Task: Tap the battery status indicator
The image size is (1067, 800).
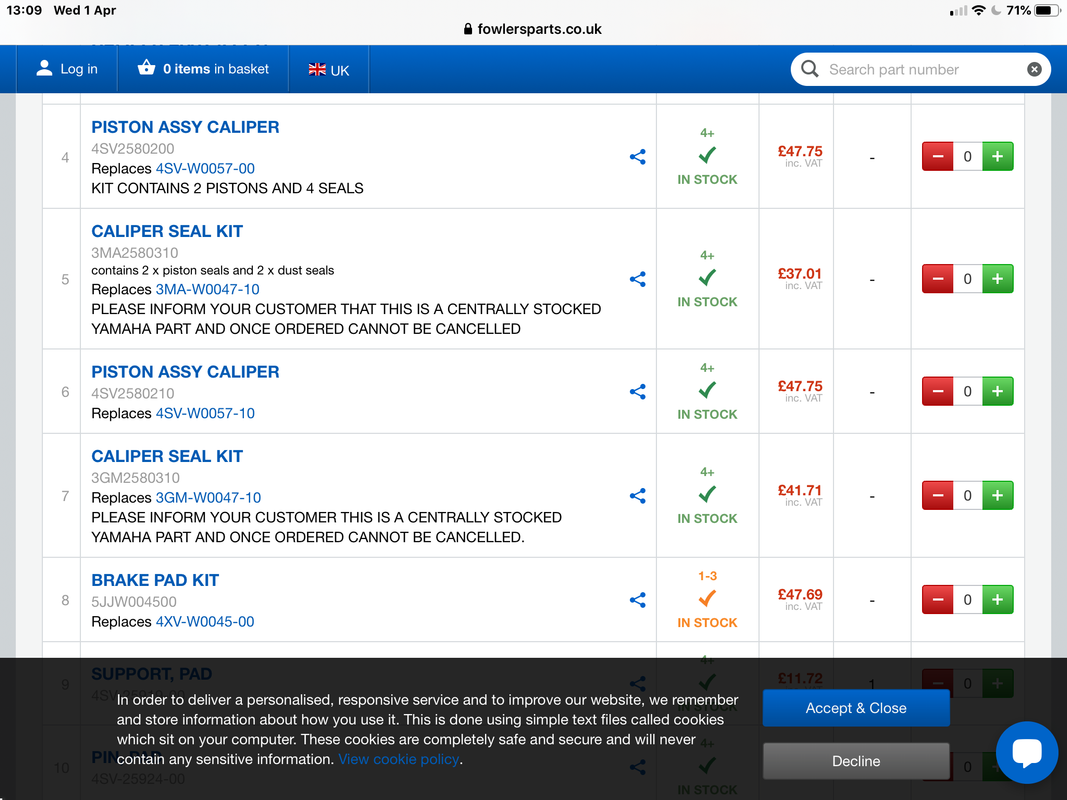Action: (x=1047, y=10)
